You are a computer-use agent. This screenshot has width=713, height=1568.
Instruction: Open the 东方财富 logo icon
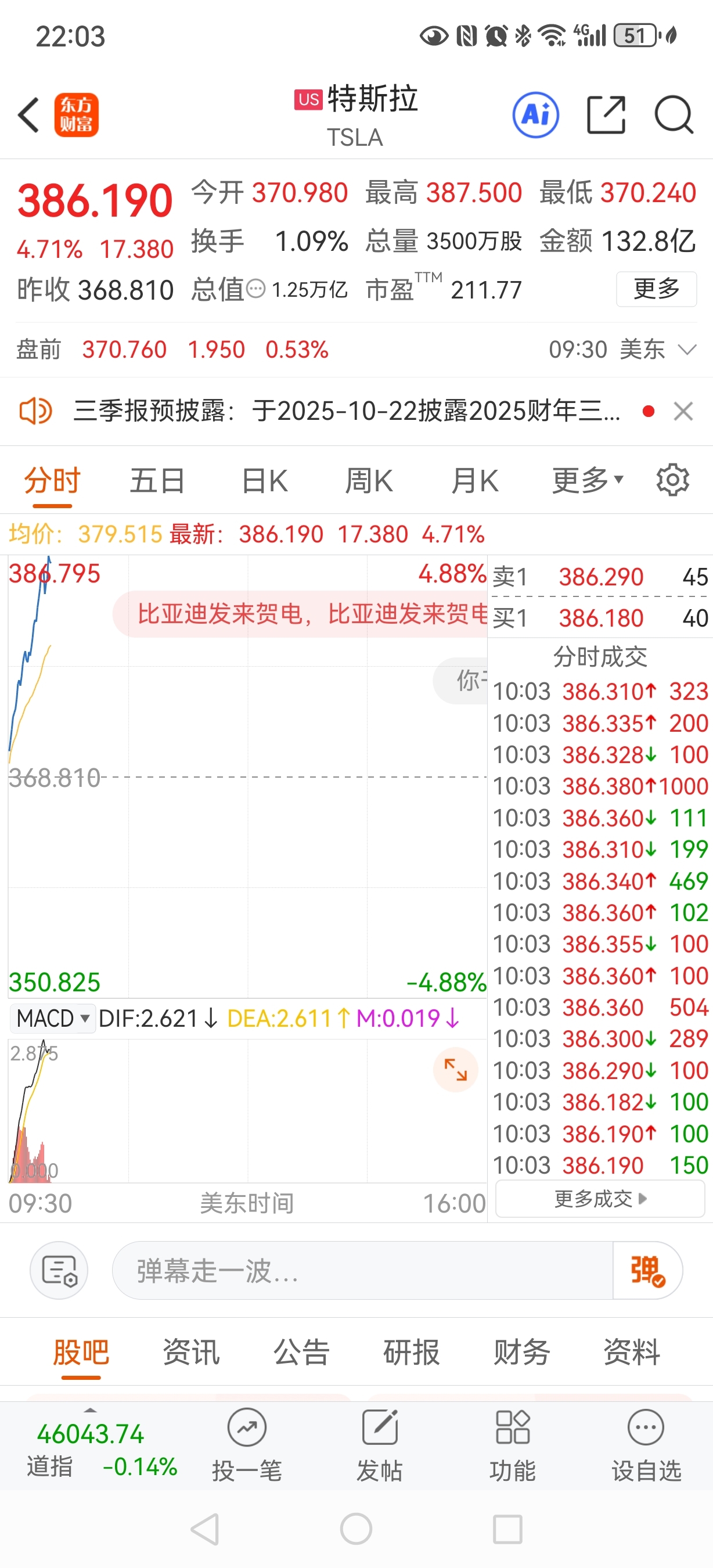pyautogui.click(x=77, y=115)
